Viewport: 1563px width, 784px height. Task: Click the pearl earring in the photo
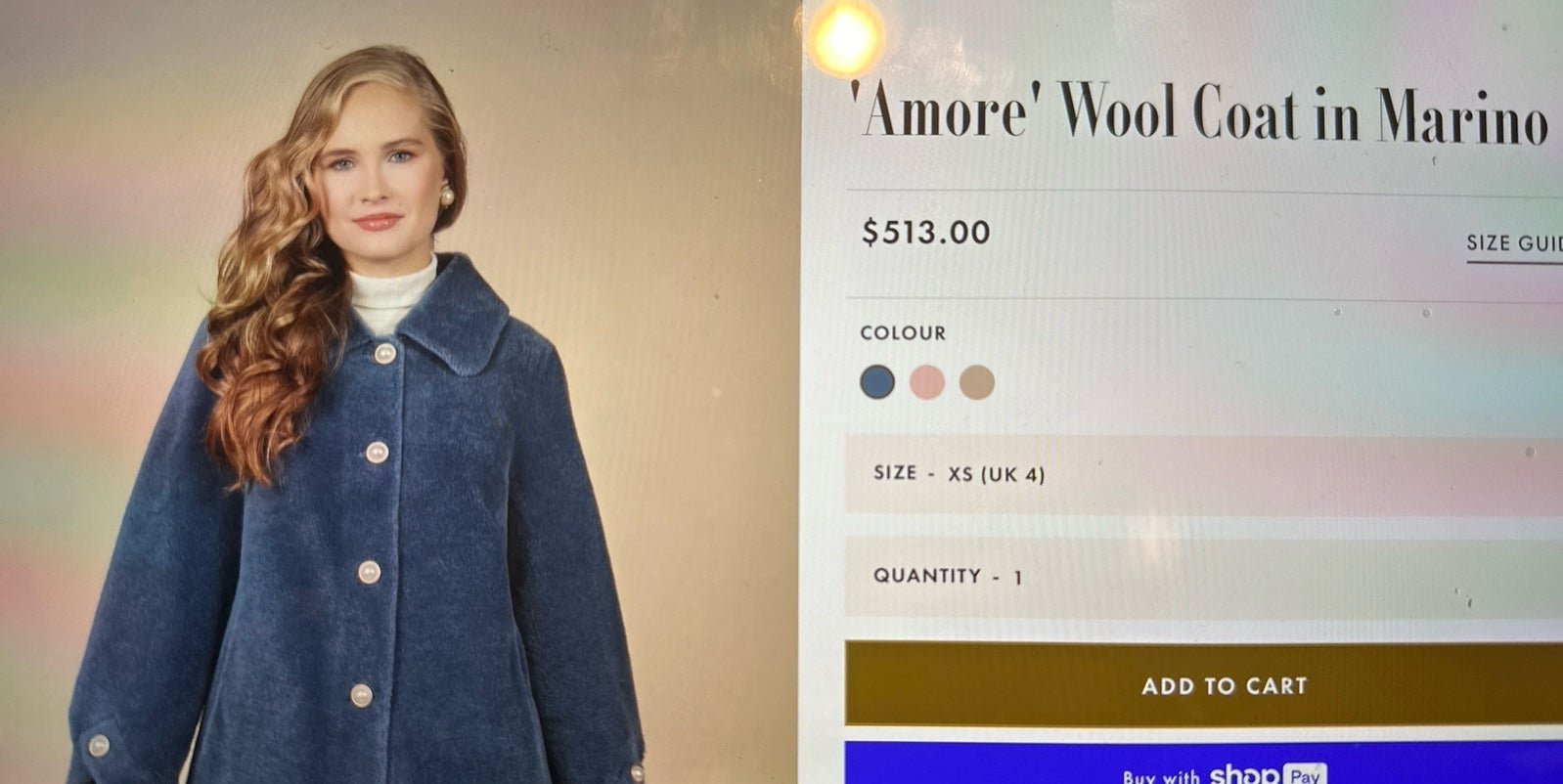pos(446,197)
